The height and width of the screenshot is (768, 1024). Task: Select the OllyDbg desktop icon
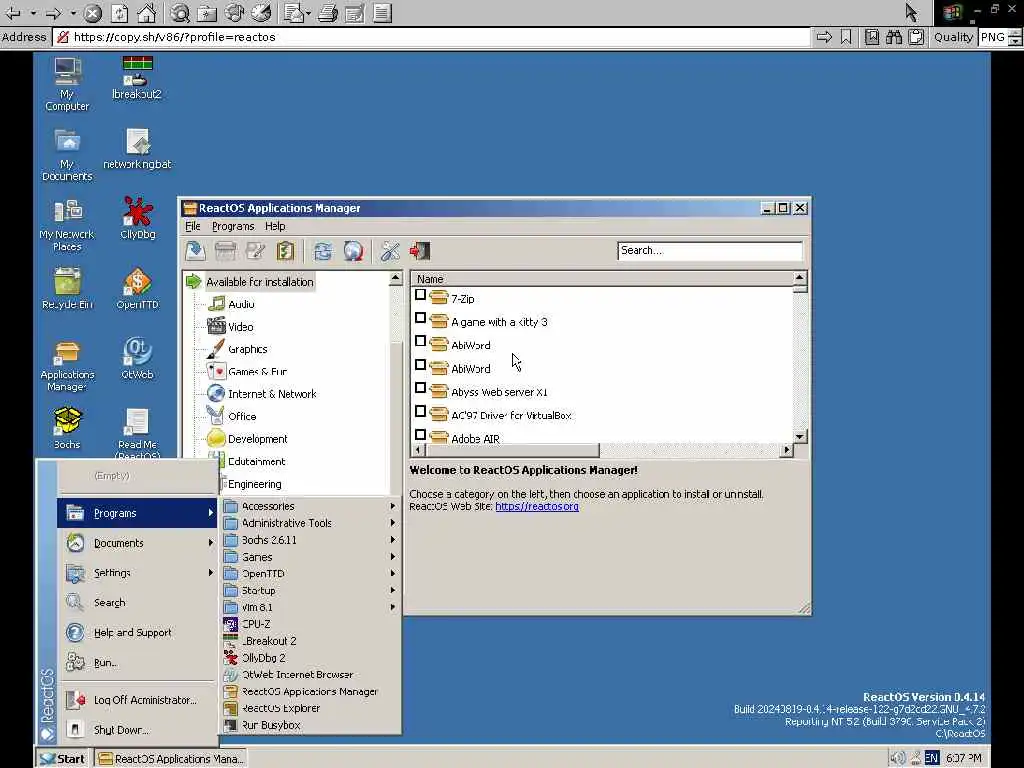tap(138, 219)
